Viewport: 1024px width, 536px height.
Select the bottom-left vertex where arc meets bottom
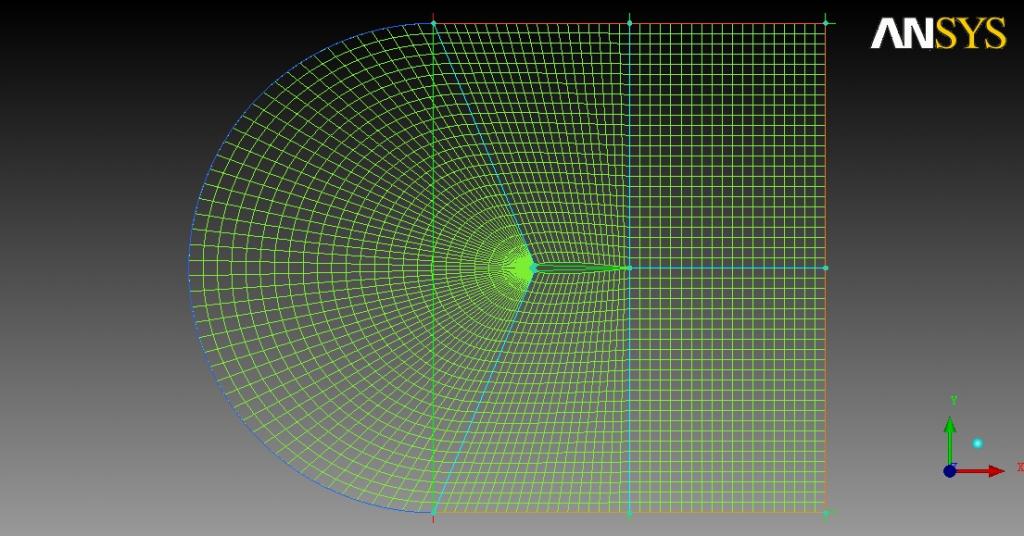[433, 512]
